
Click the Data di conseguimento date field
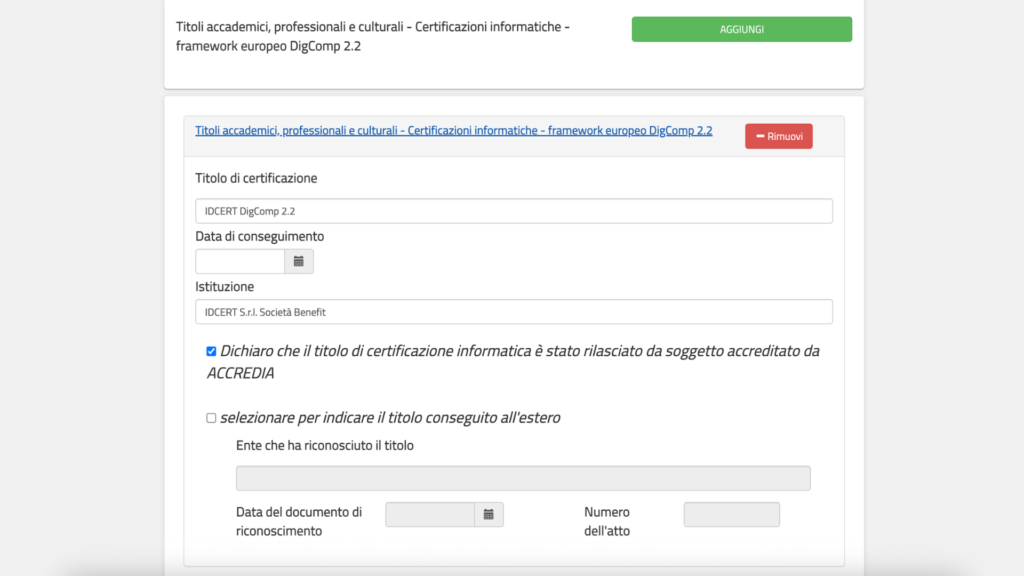240,262
